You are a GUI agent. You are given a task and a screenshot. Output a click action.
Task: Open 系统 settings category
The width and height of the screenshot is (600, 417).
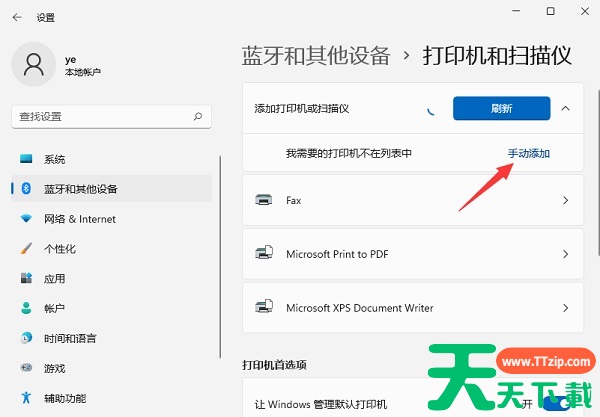112,159
